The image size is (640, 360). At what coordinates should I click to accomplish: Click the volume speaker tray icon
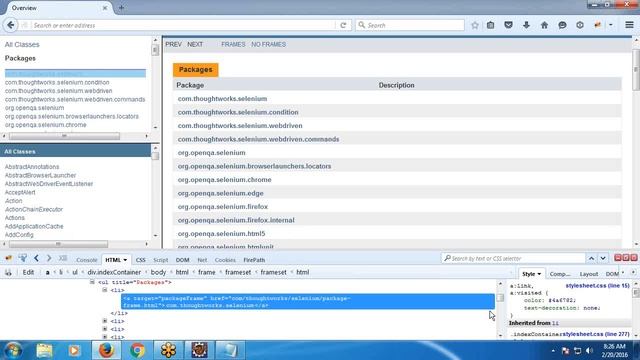point(589,350)
